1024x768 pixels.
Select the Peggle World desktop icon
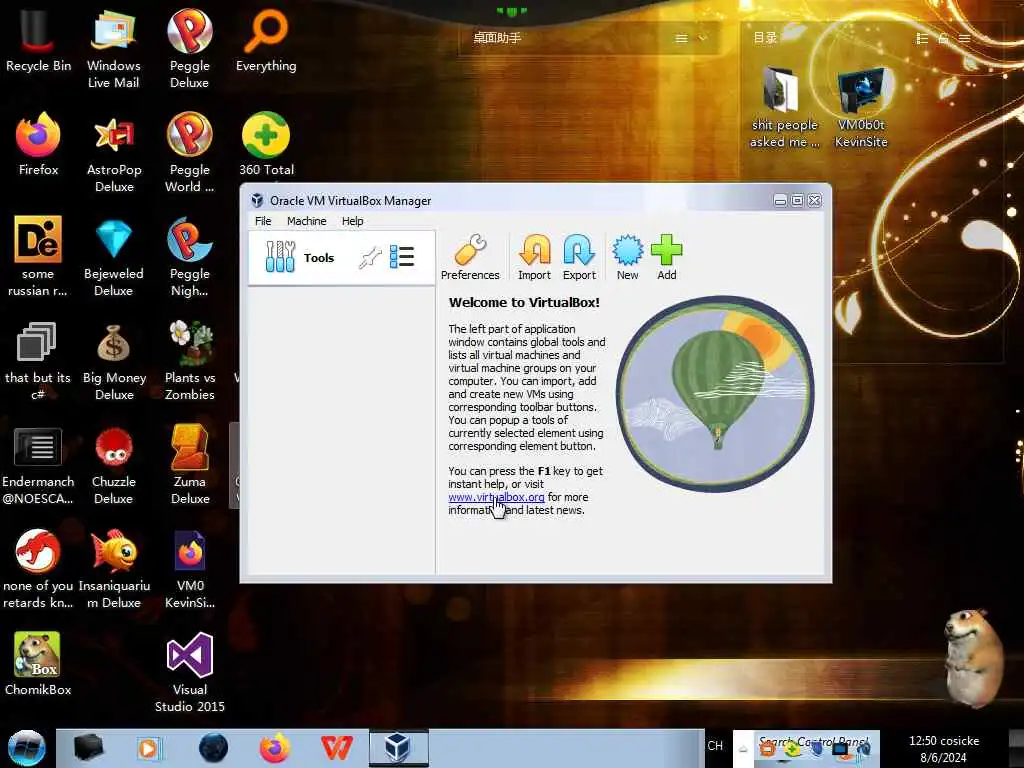(189, 152)
